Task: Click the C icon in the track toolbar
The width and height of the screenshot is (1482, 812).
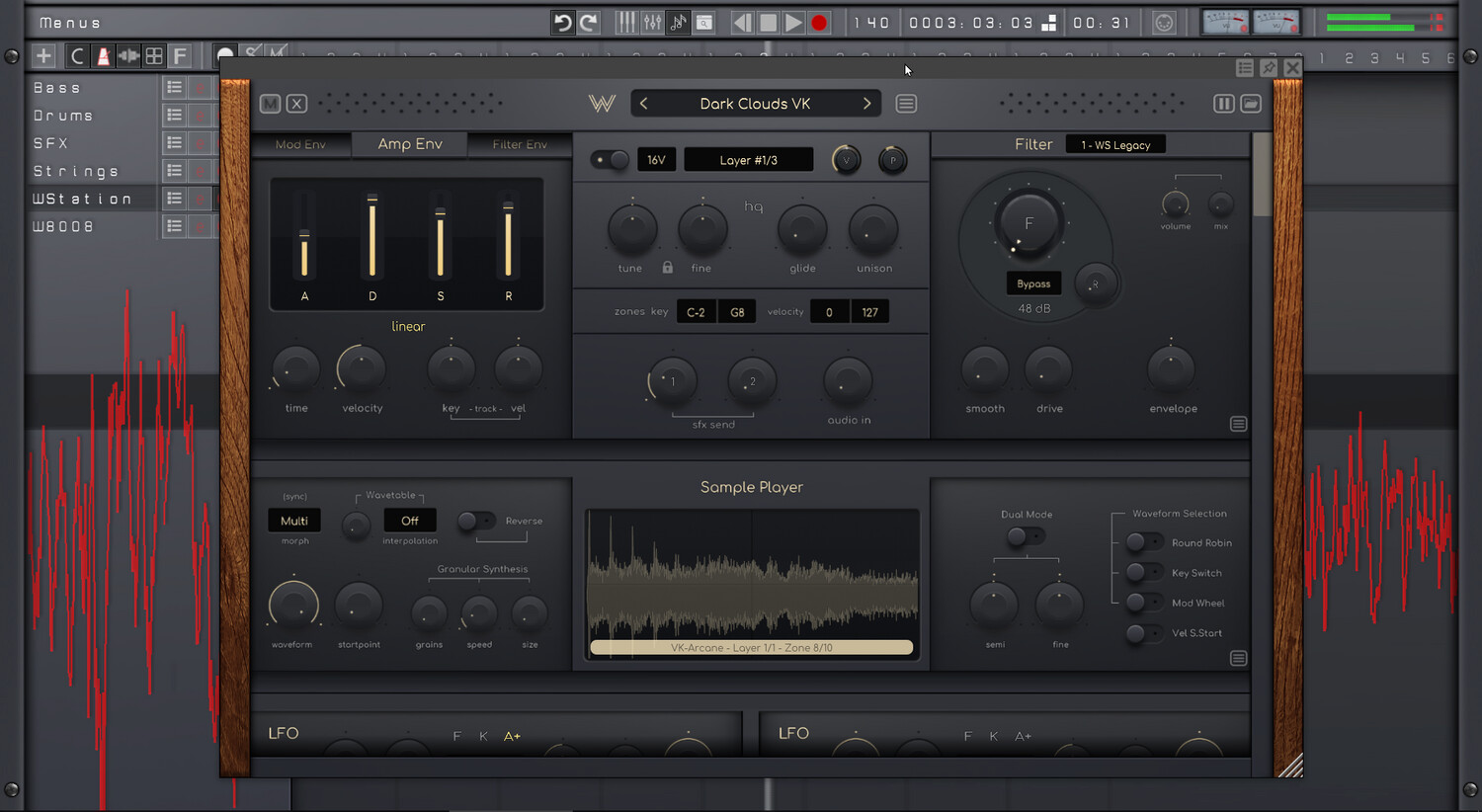Action: pyautogui.click(x=77, y=56)
